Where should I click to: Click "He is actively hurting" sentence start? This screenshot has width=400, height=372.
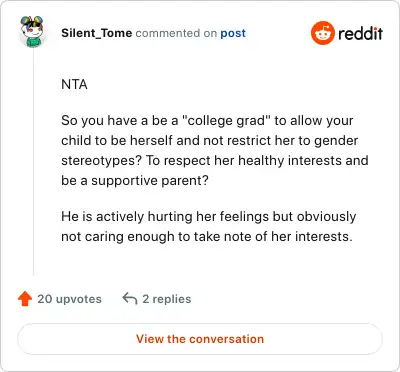tap(127, 217)
